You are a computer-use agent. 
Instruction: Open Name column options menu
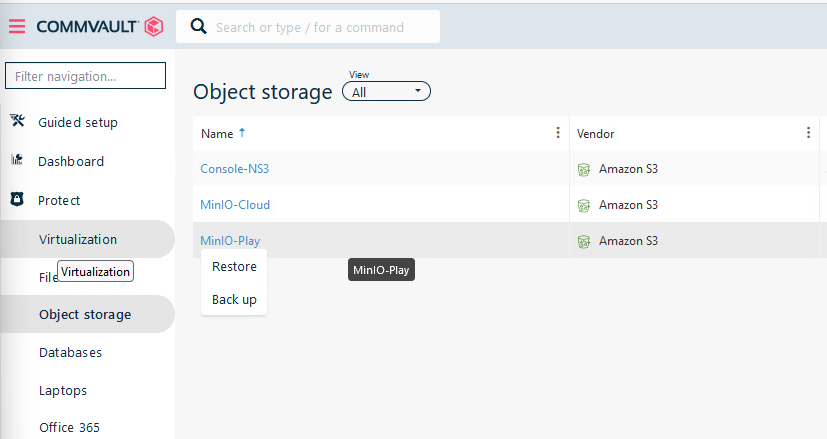point(558,133)
